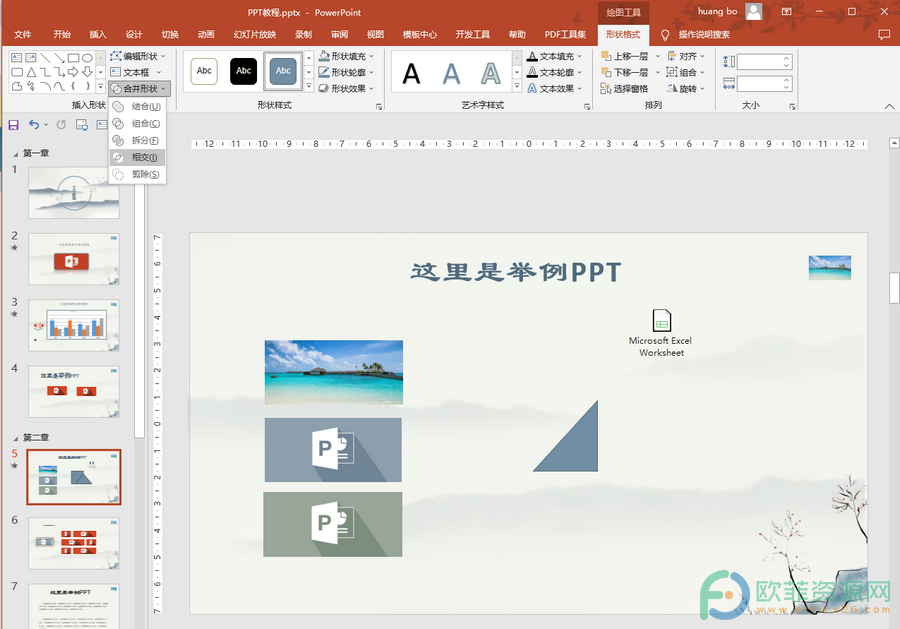Open the File (文件) tab
900x629 pixels.
click(22, 34)
